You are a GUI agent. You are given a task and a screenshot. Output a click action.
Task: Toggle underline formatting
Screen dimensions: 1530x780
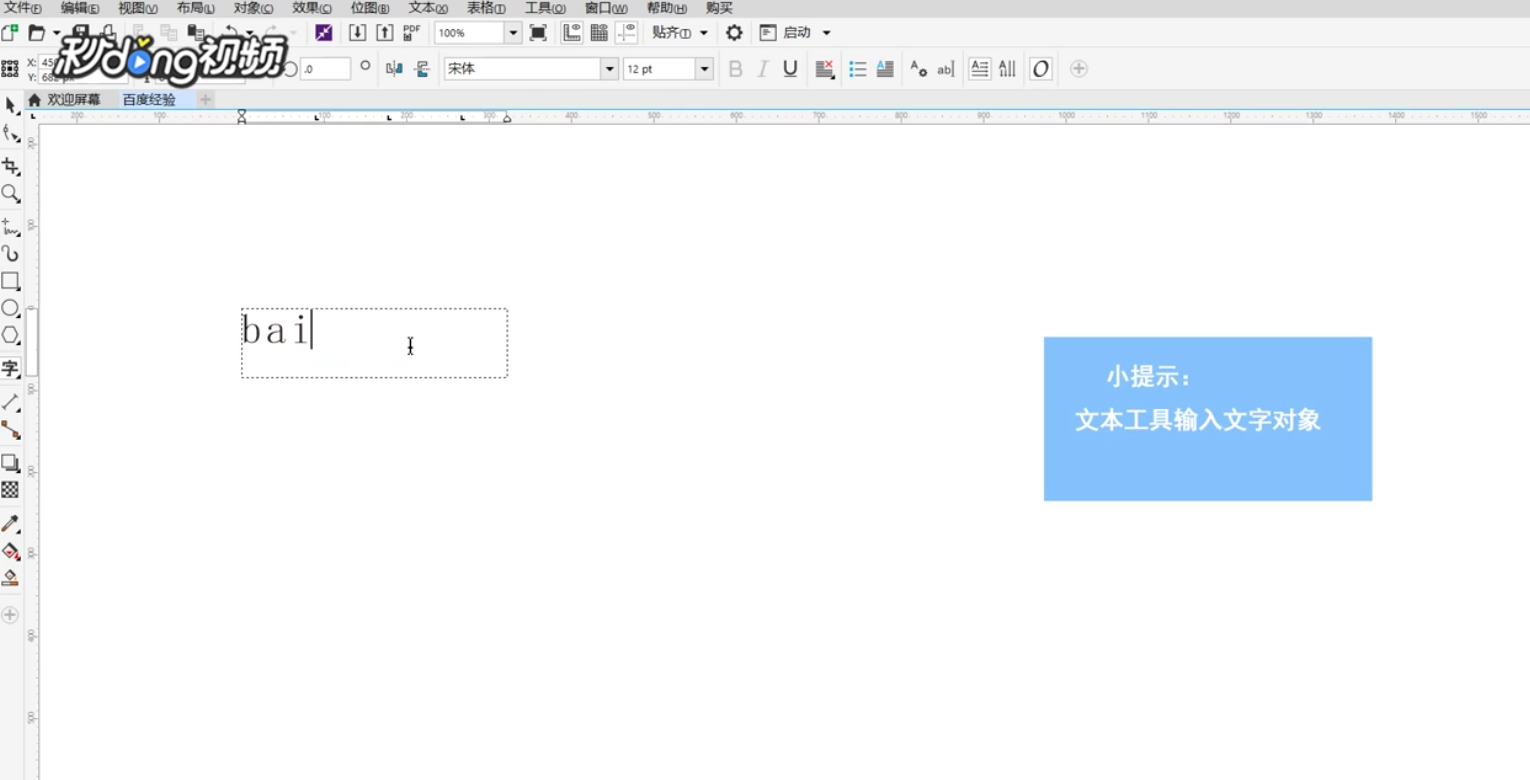(x=789, y=68)
